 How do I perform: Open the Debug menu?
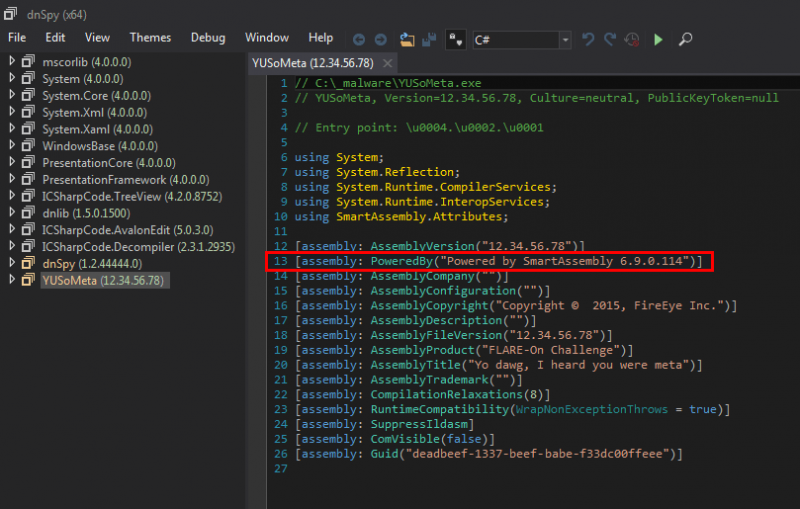[208, 37]
